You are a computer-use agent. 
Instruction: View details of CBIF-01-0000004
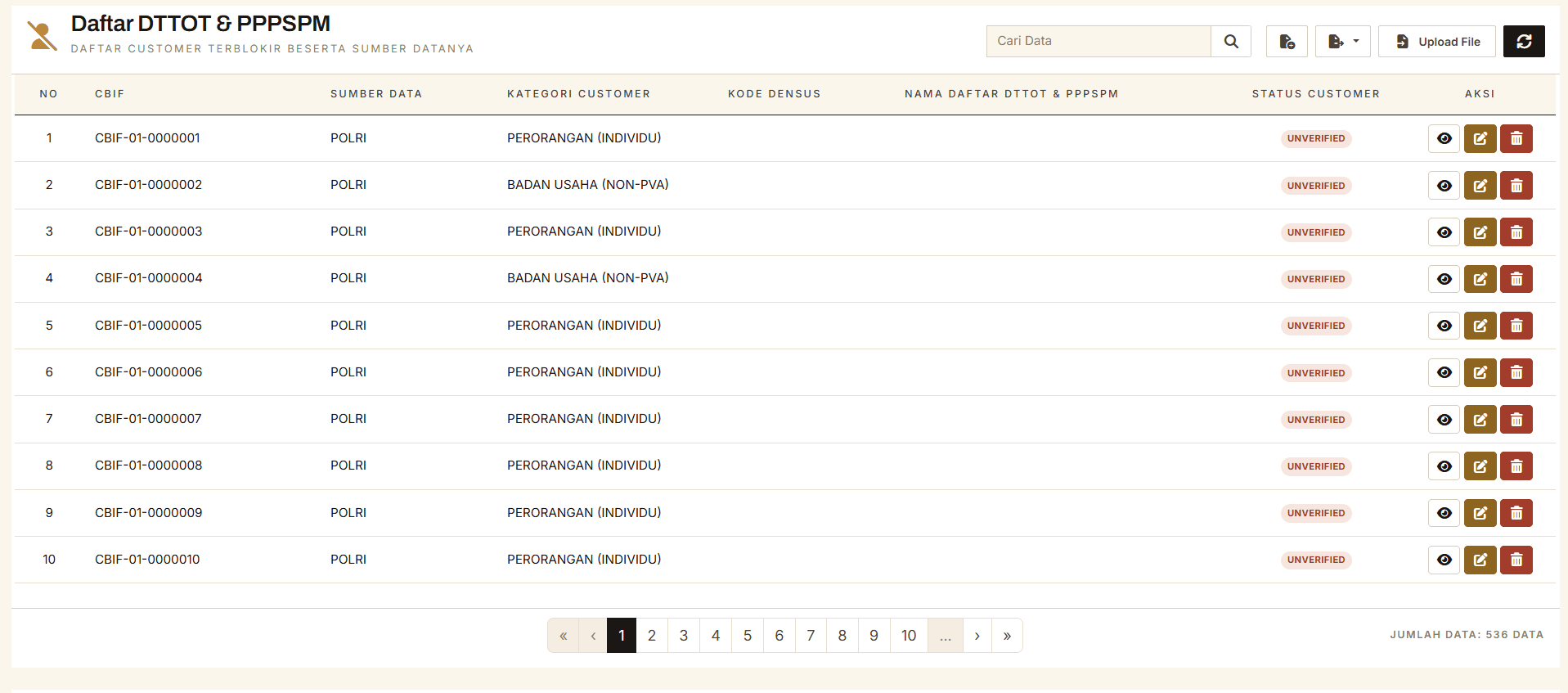click(x=1444, y=279)
